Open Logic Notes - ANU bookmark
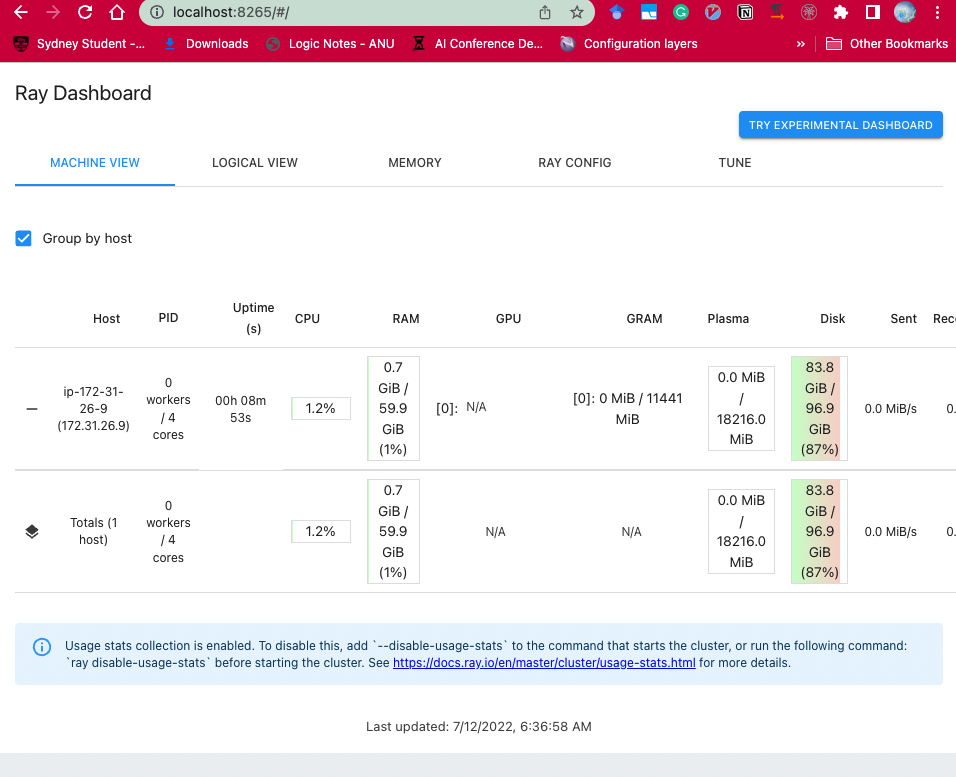Image resolution: width=956 pixels, height=777 pixels. point(330,44)
